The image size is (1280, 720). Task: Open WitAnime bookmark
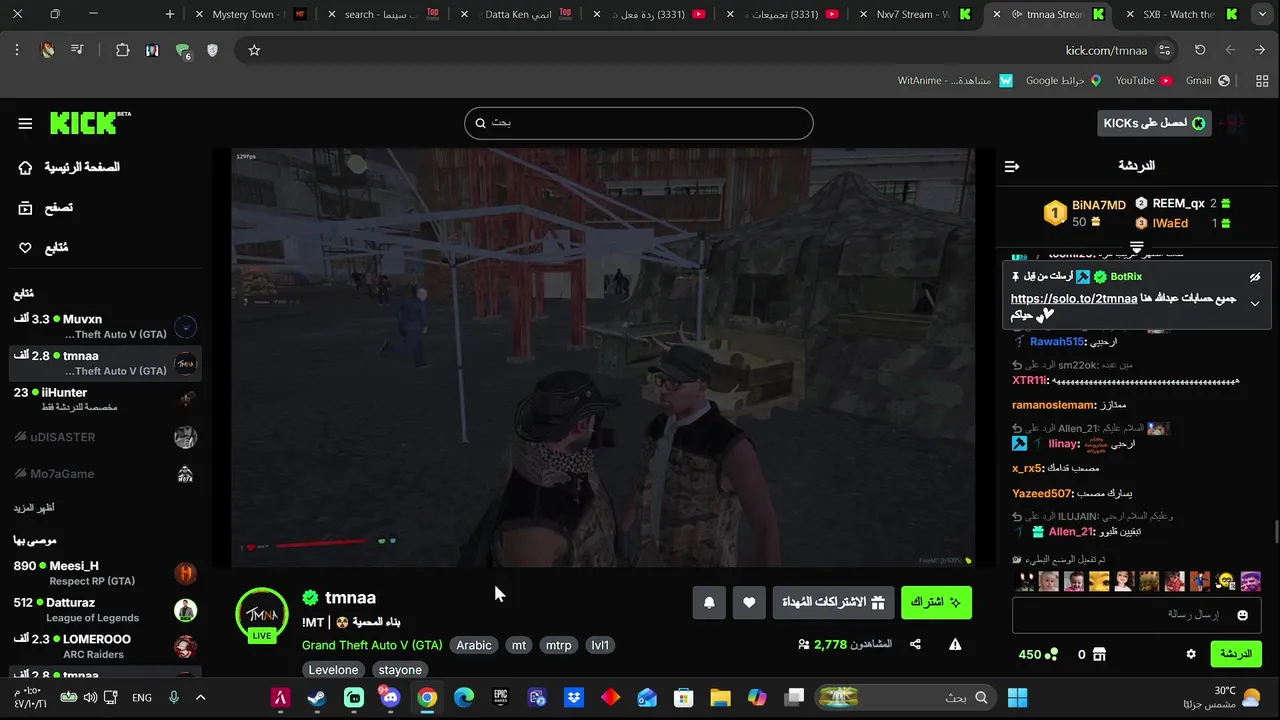coord(955,80)
